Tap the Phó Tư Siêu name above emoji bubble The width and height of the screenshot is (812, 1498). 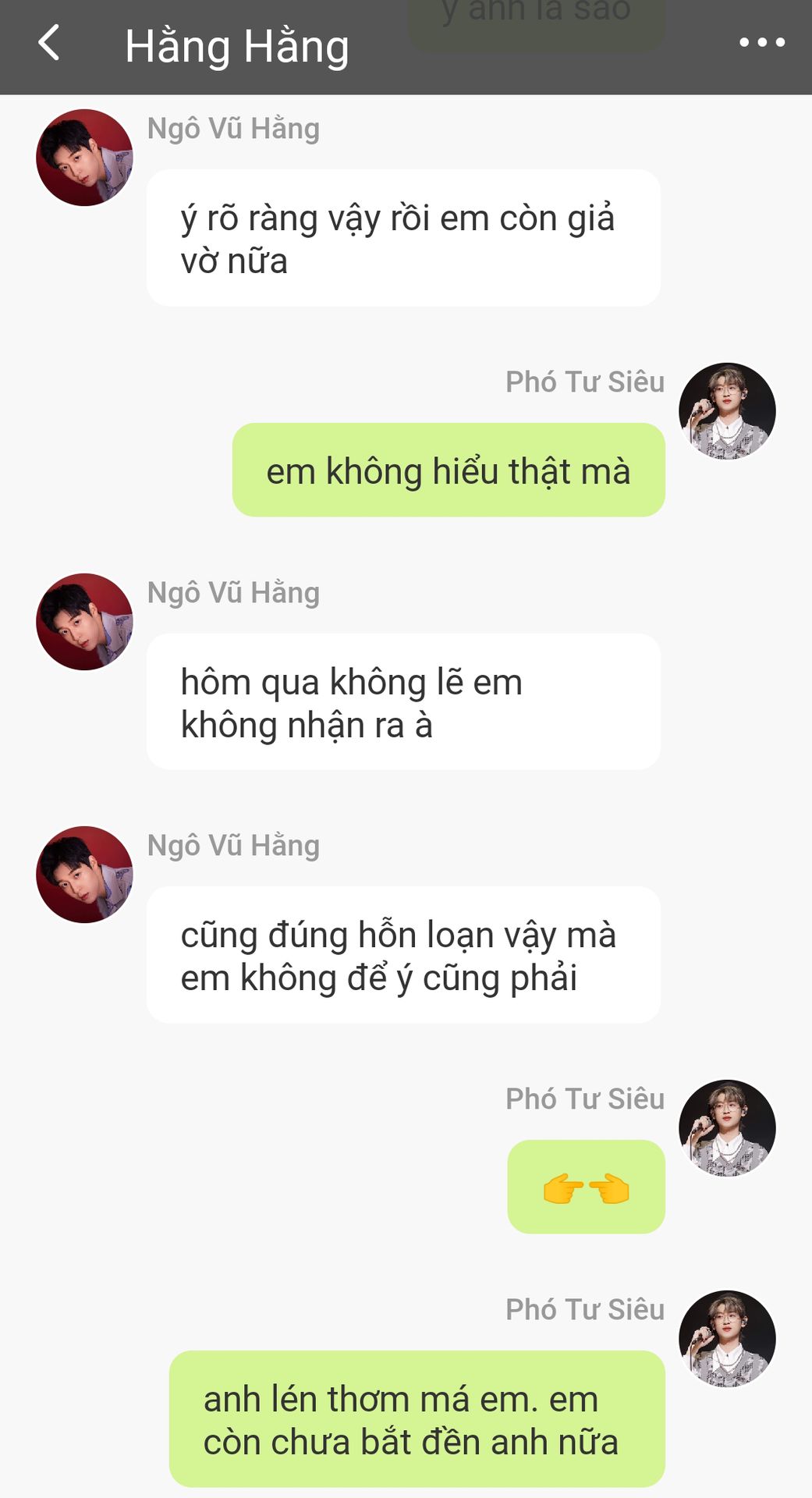pos(585,1099)
